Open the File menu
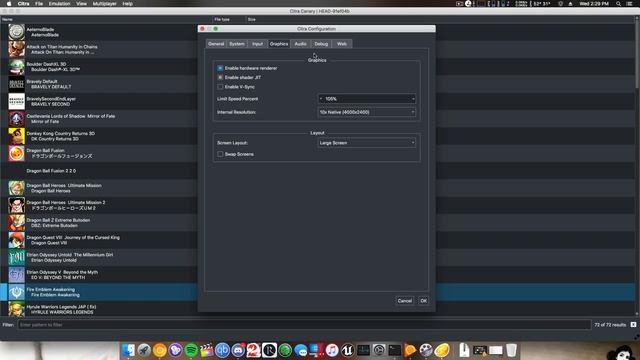 click(x=39, y=4)
